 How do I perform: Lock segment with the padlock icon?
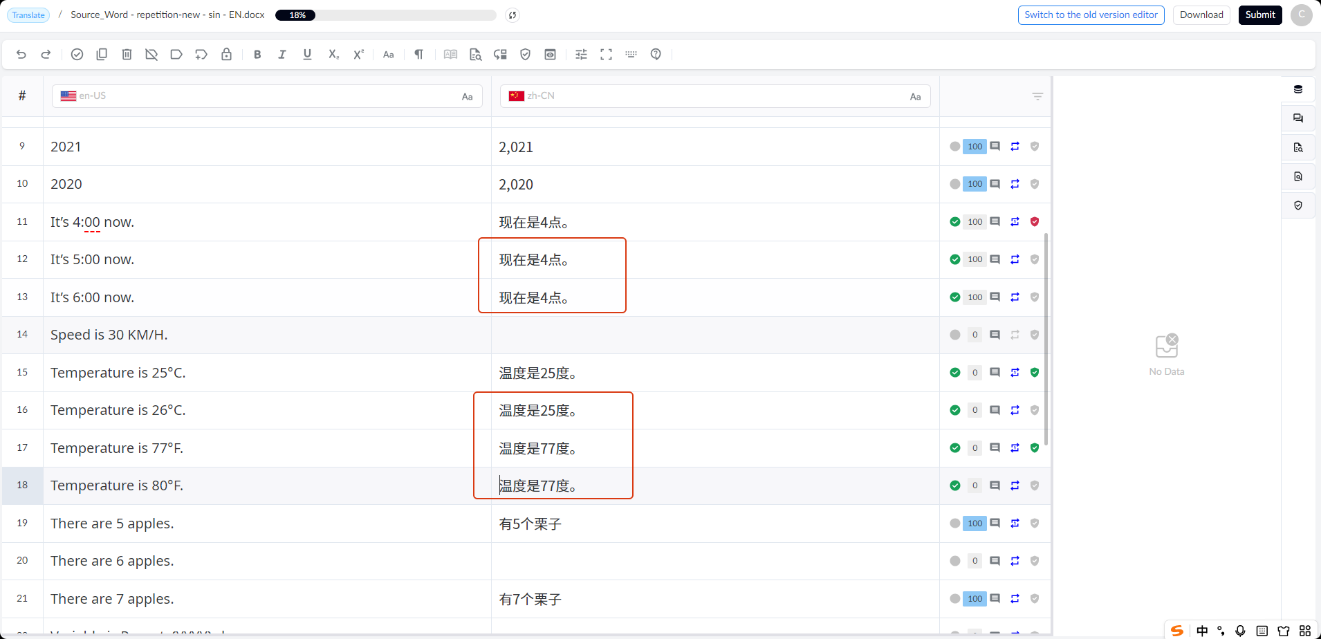point(226,54)
